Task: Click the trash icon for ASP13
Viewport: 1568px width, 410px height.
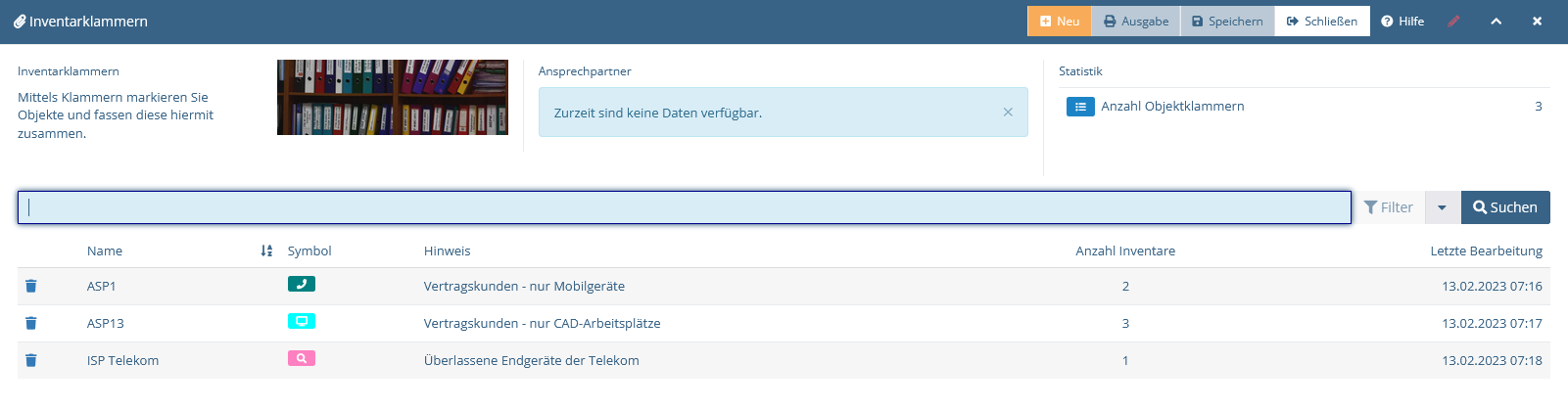Action: pos(30,323)
